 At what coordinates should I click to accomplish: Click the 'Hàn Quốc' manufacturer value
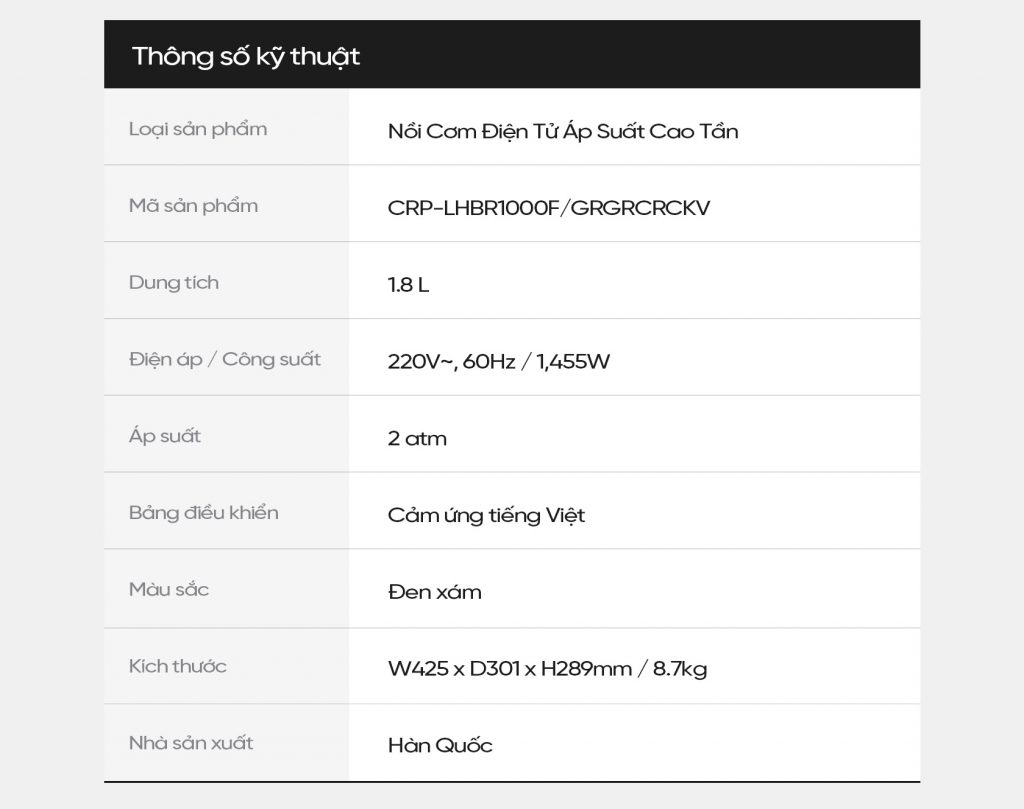pyautogui.click(x=440, y=745)
